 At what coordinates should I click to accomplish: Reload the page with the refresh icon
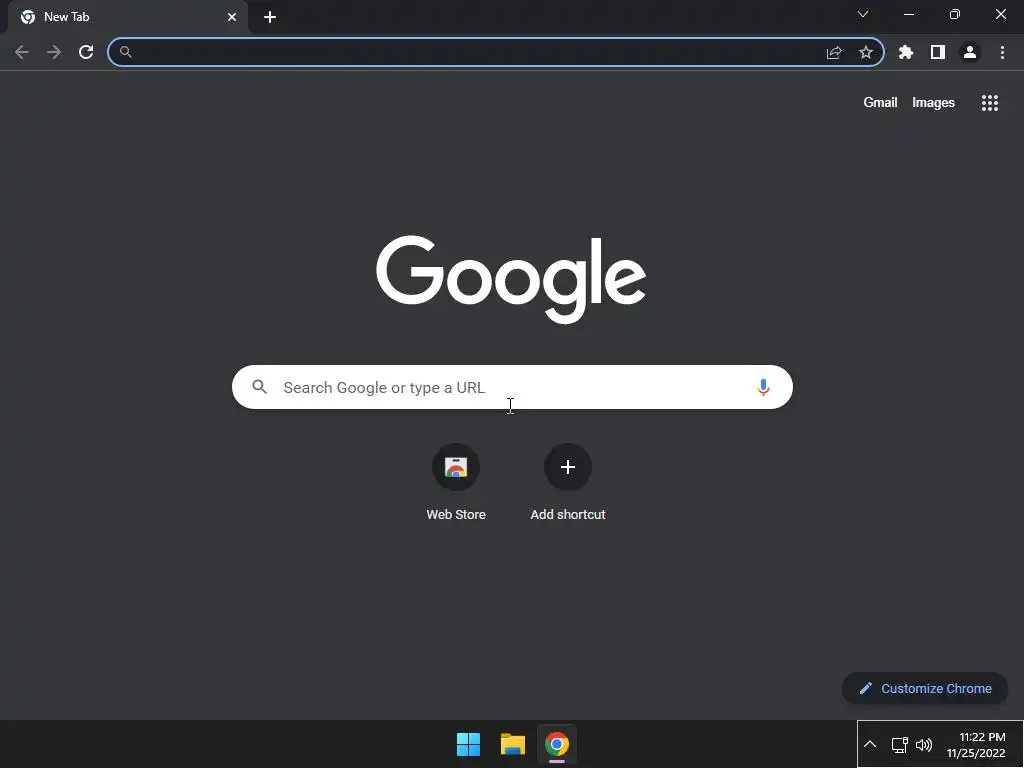click(86, 52)
